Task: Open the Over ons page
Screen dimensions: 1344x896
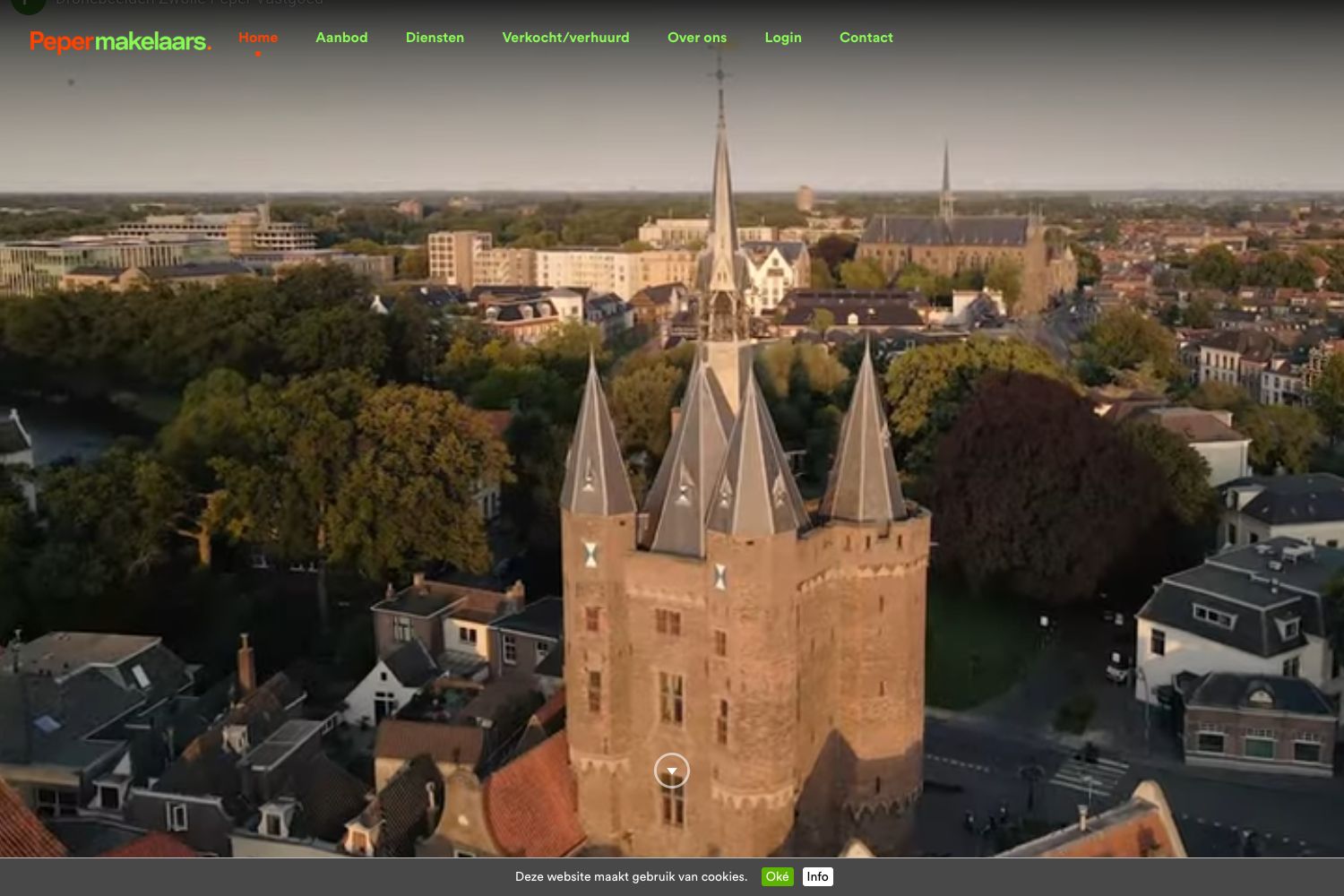Action: pos(697,38)
